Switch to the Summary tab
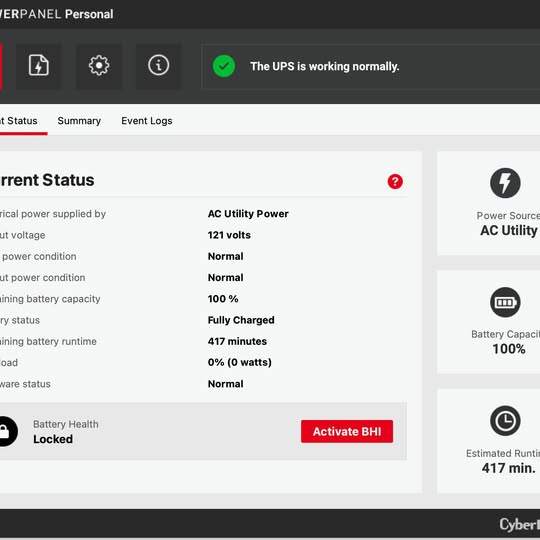This screenshot has width=540, height=540. pos(79,121)
